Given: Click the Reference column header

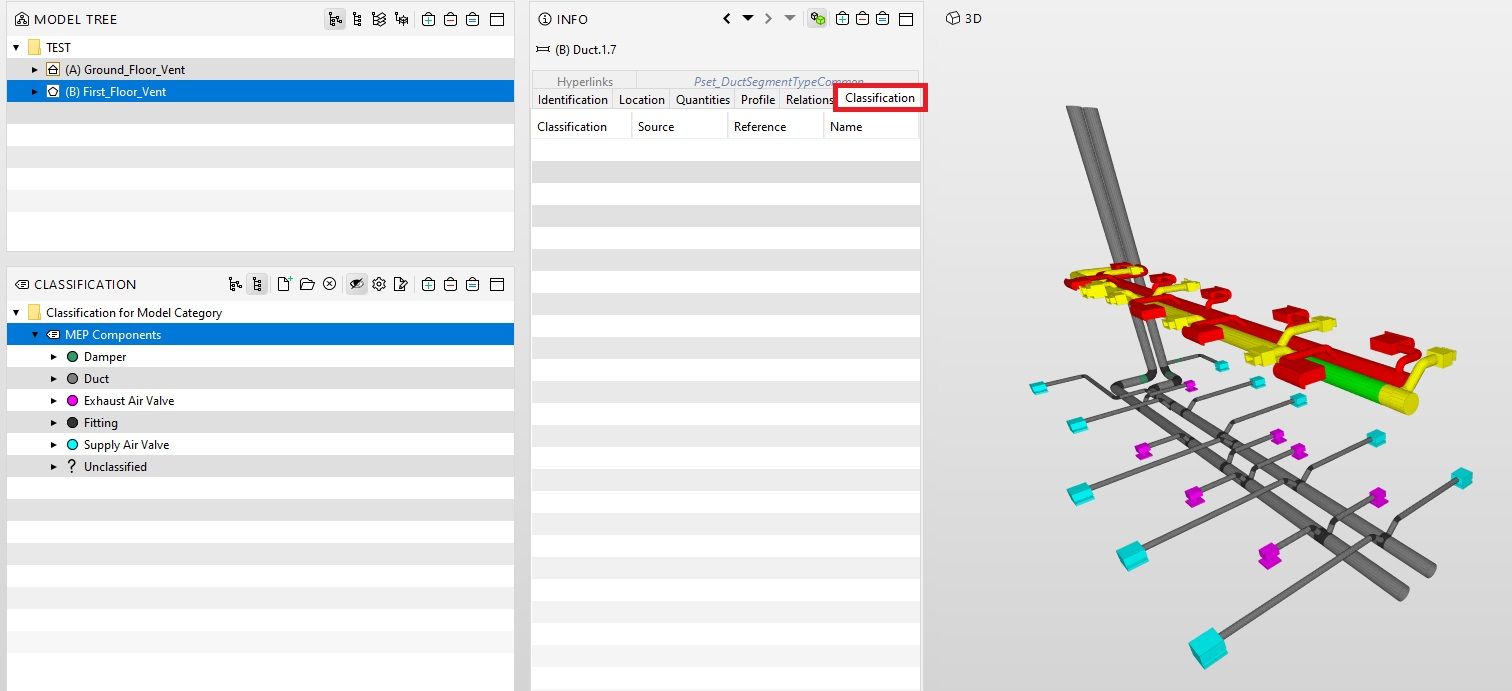Looking at the screenshot, I should tap(775, 126).
